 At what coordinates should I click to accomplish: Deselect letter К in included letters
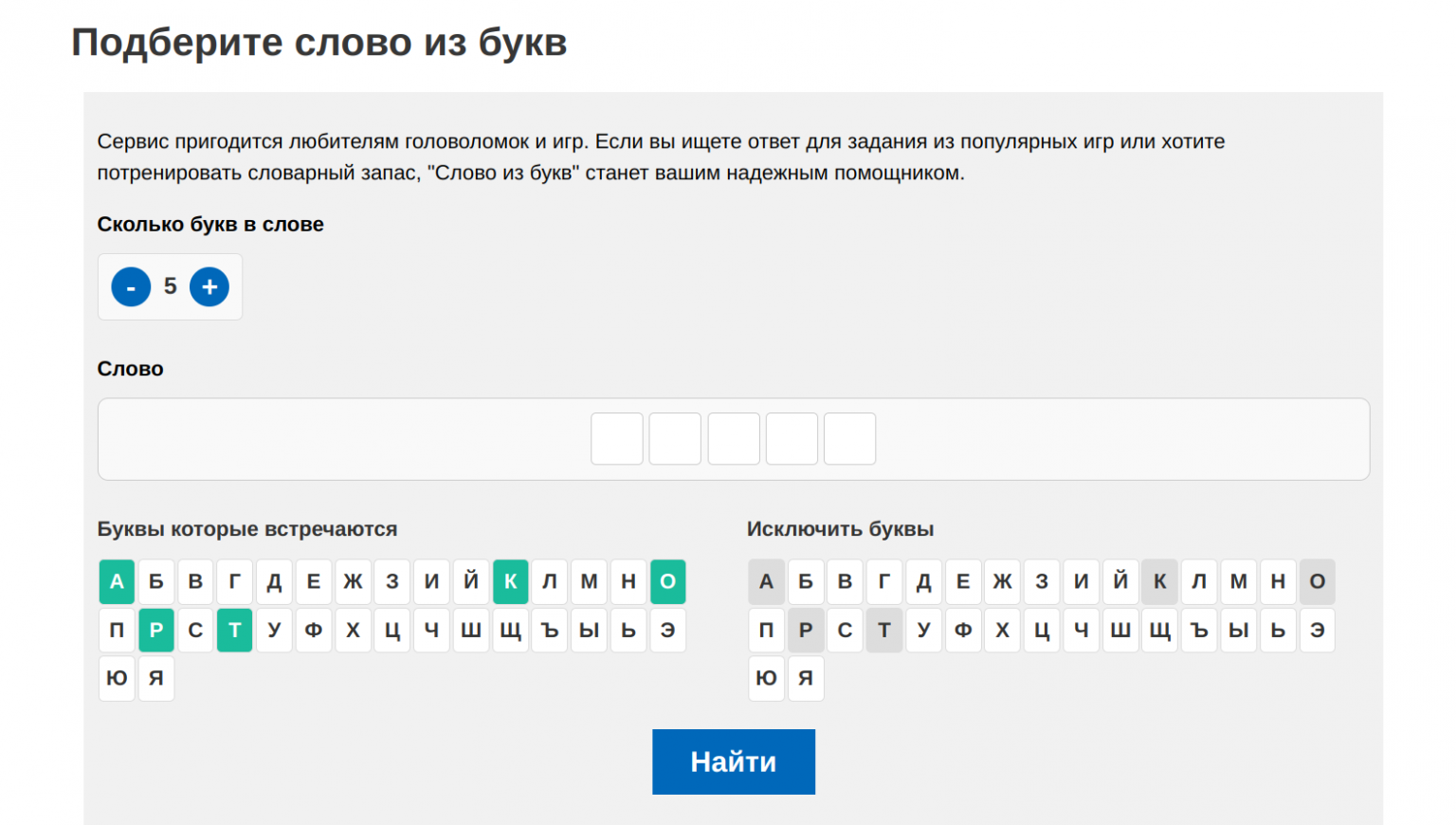pos(510,581)
